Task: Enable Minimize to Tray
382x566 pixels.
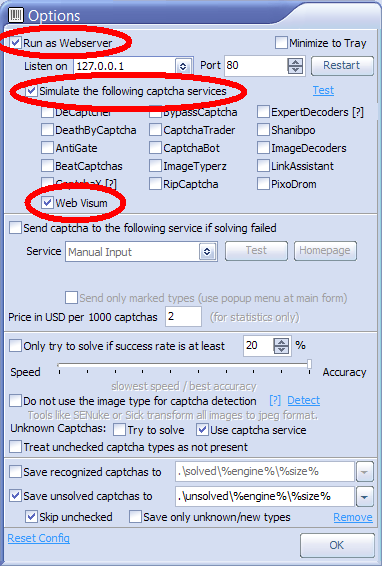Action: [x=281, y=43]
